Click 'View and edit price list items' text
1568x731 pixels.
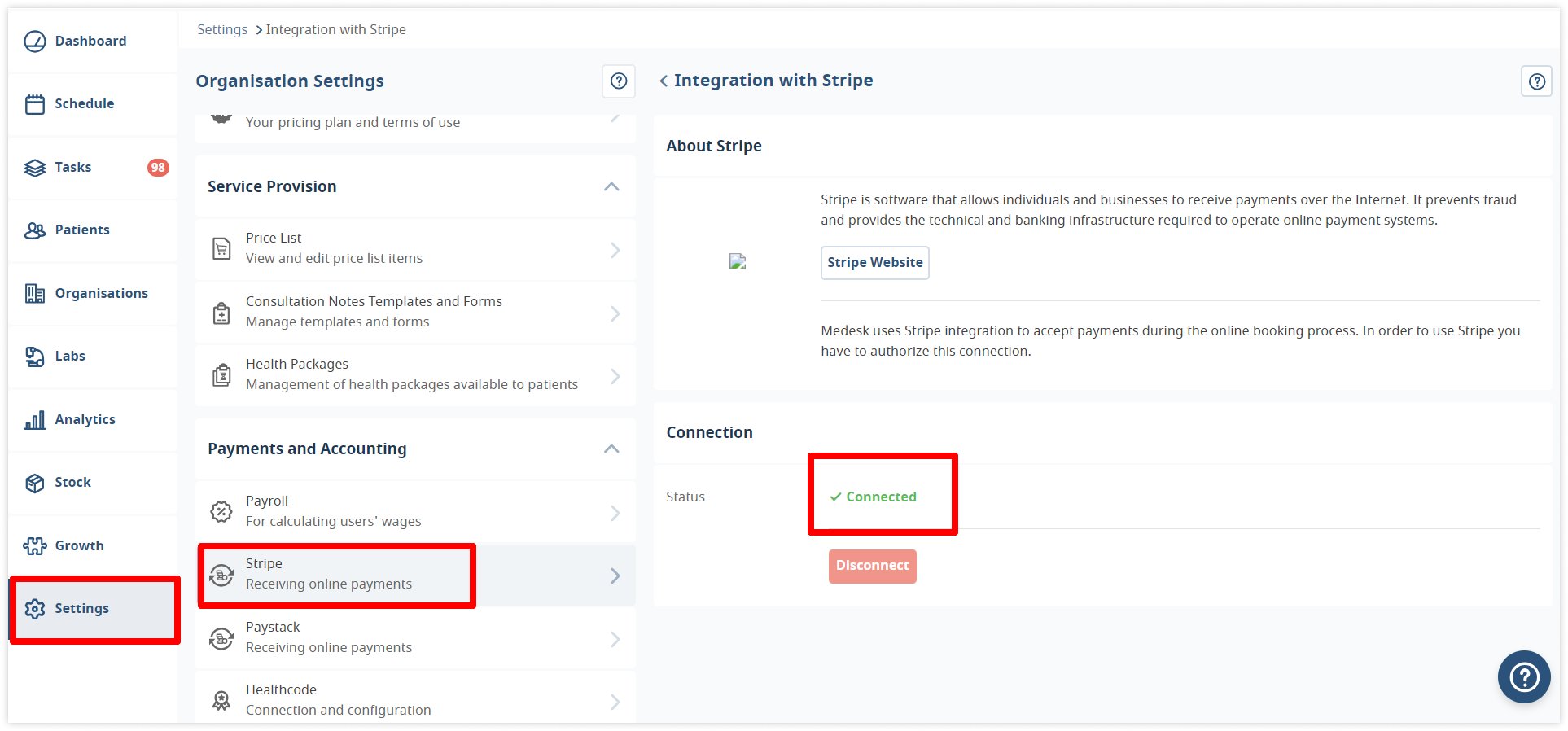[334, 258]
